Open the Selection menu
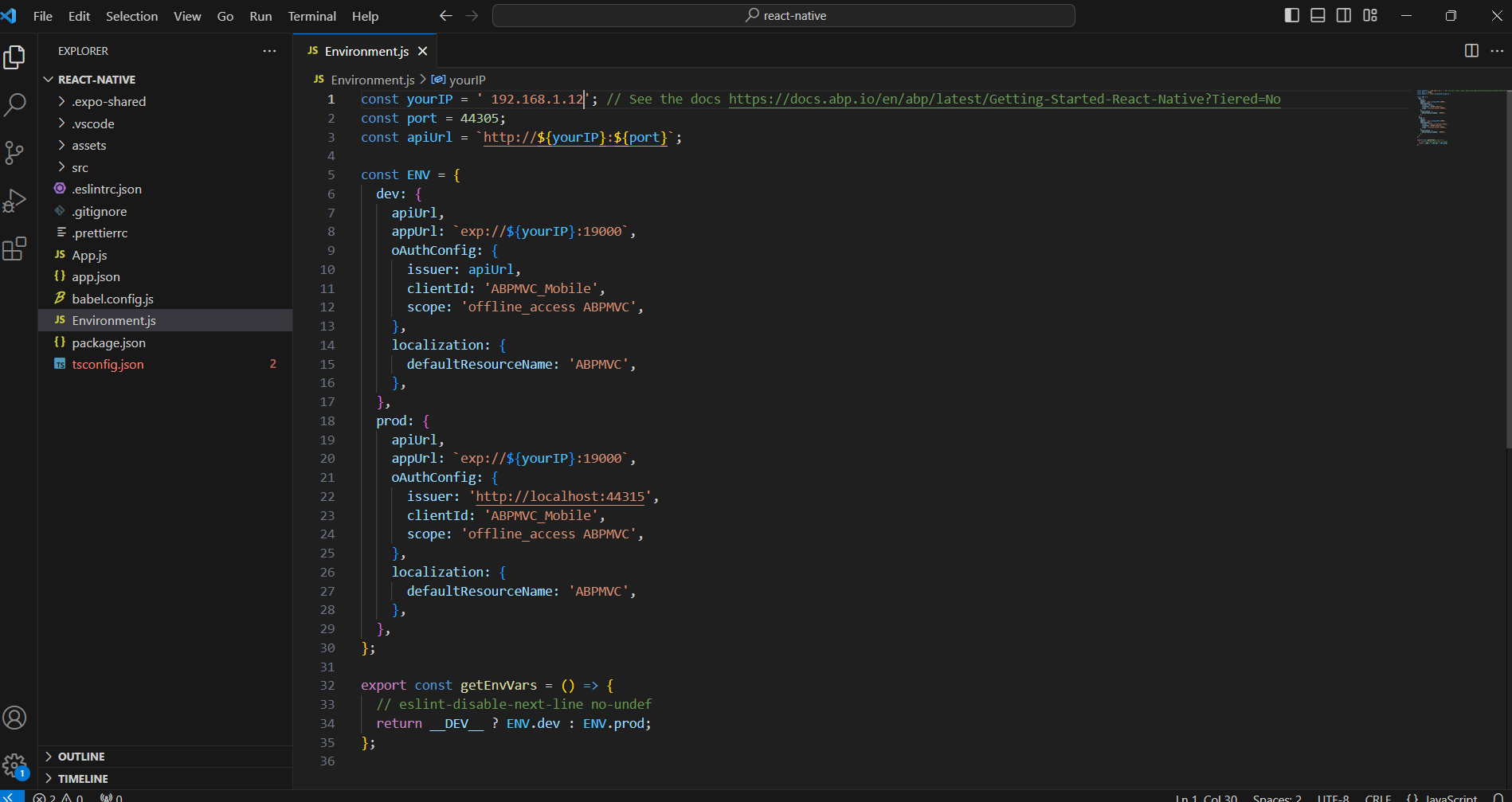1512x802 pixels. (131, 16)
